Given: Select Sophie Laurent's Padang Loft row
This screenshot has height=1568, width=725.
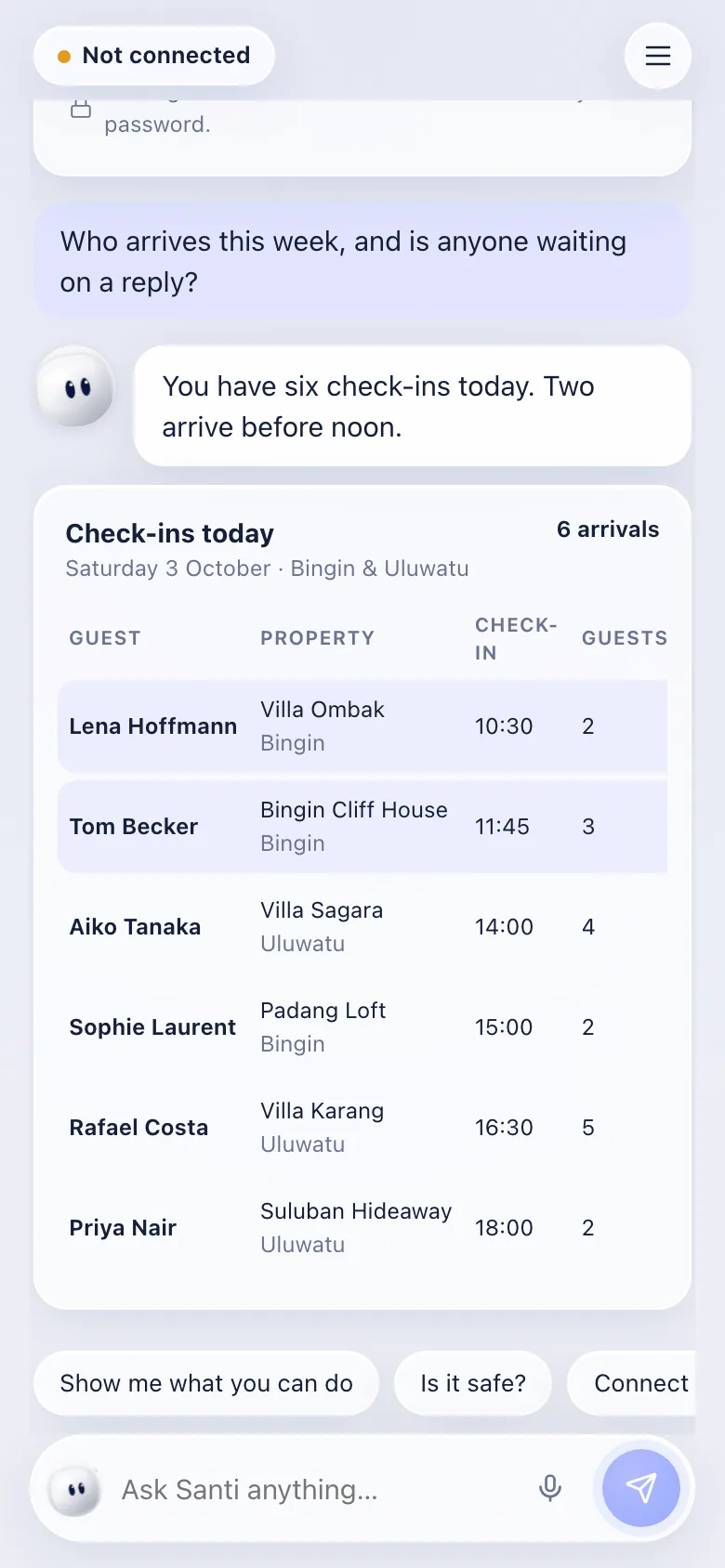Looking at the screenshot, I should click(362, 1027).
